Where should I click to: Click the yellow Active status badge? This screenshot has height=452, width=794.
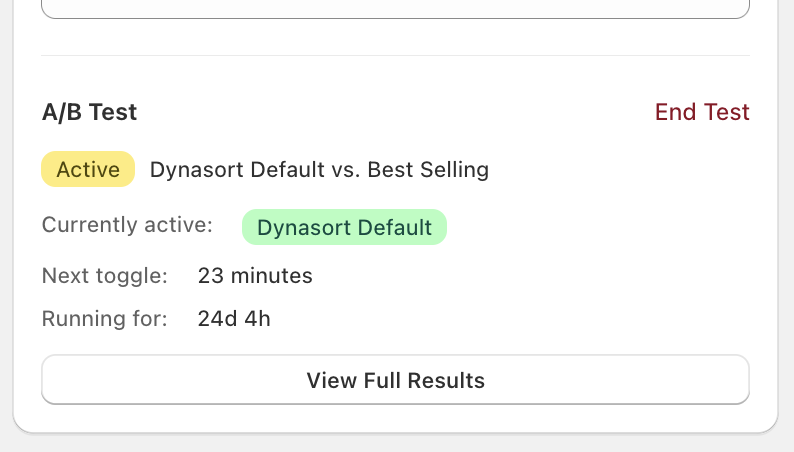point(88,170)
